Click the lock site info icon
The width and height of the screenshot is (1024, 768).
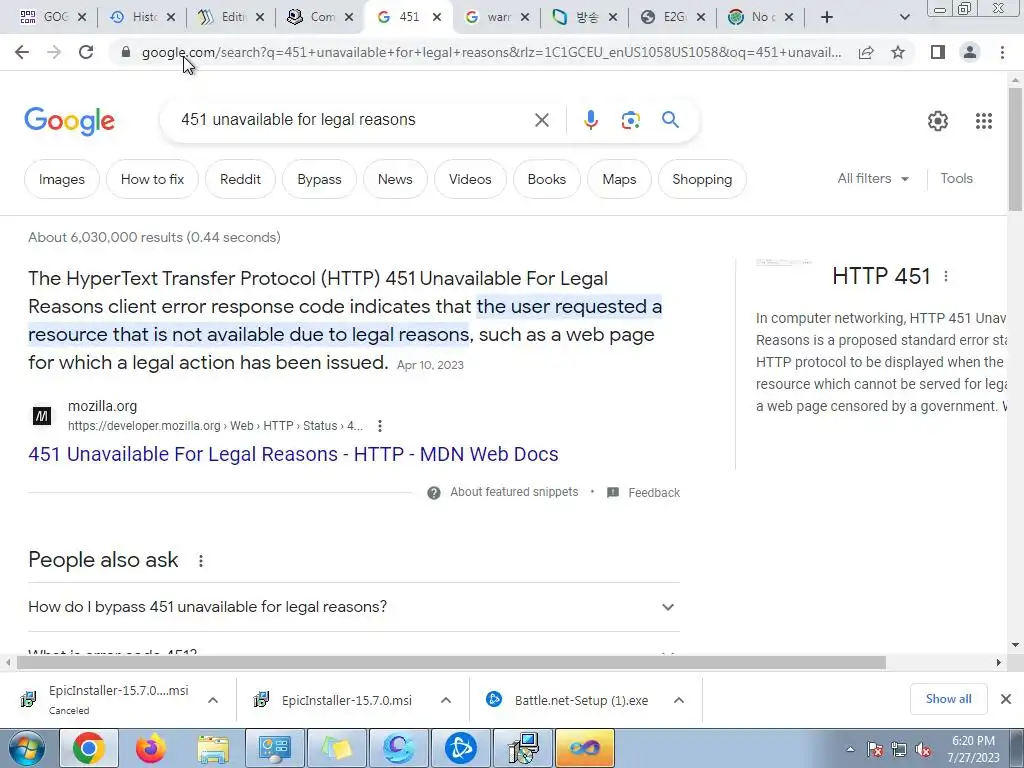pyautogui.click(x=126, y=52)
